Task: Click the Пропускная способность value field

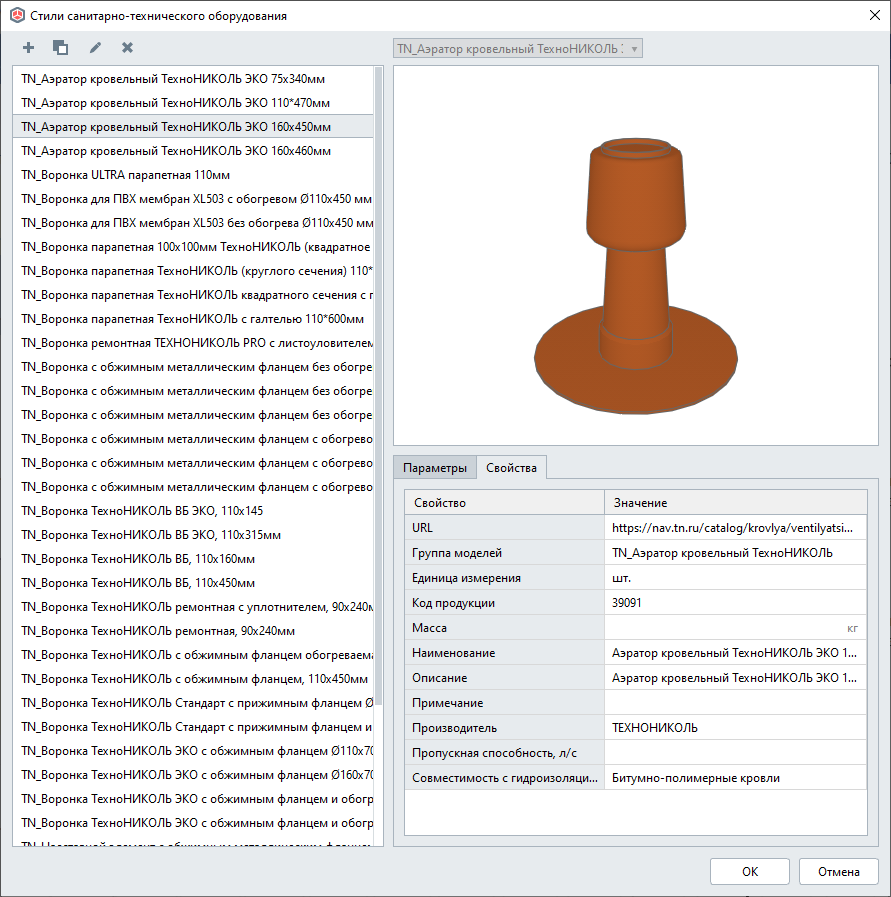Action: pyautogui.click(x=735, y=753)
